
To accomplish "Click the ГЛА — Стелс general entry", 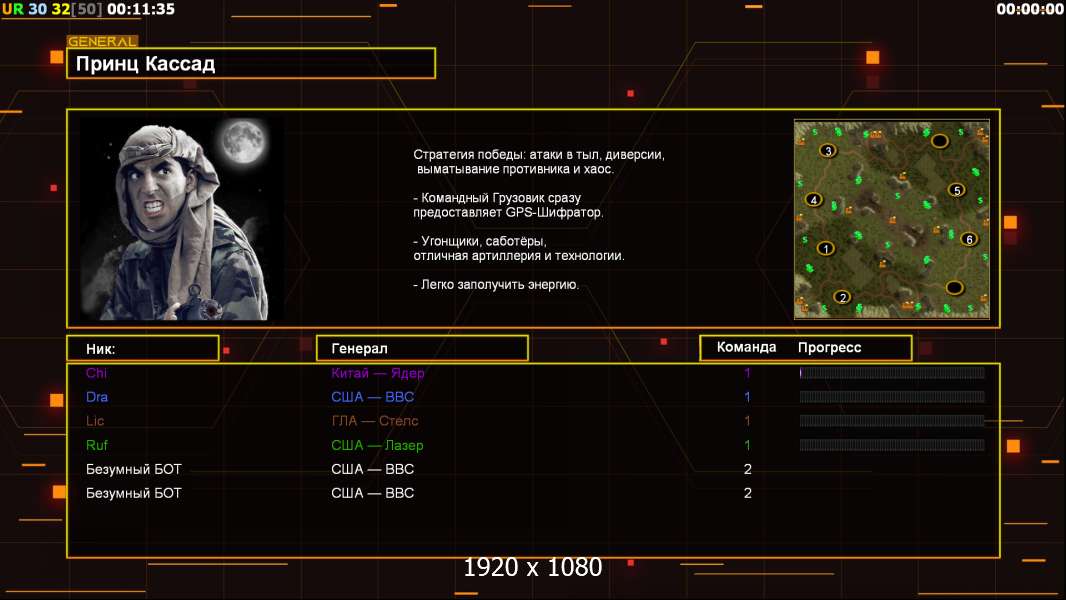I will tap(375, 421).
